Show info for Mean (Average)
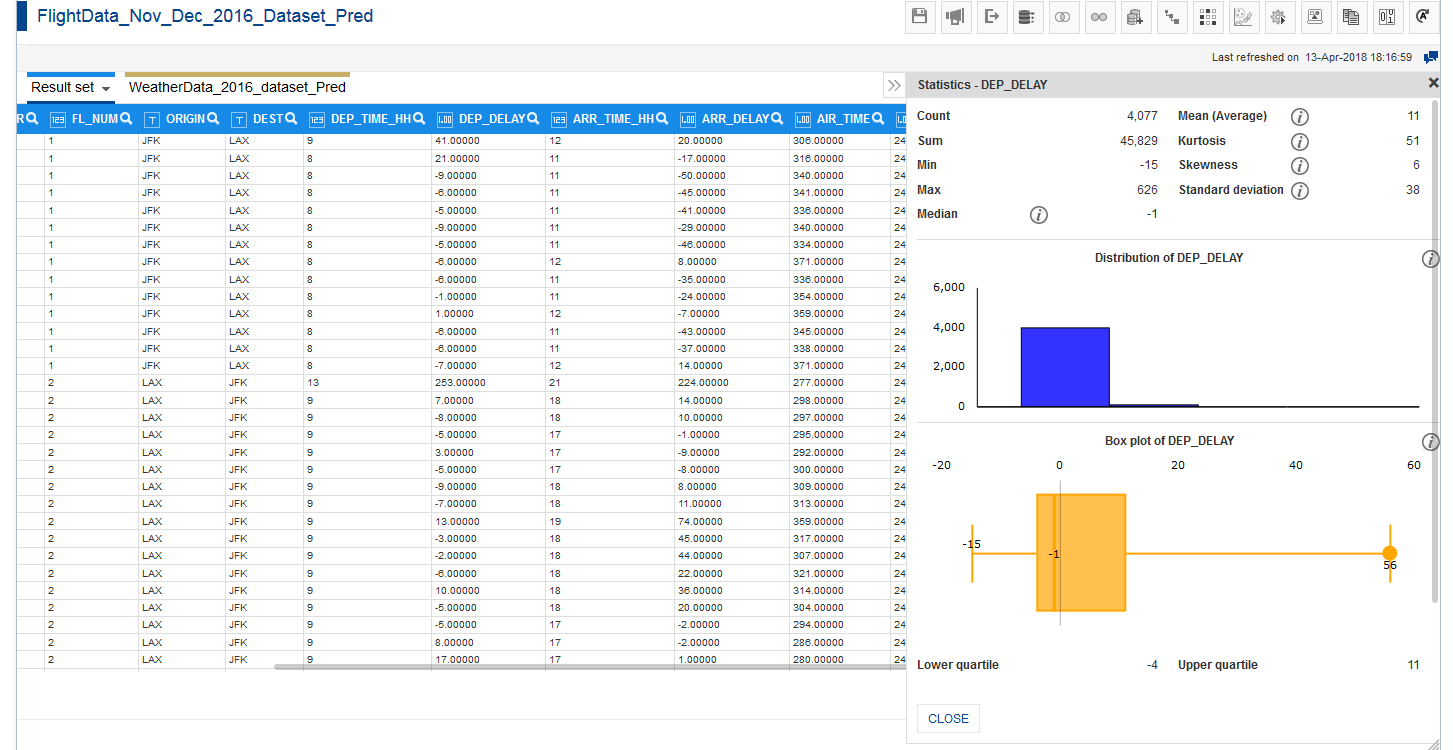Viewport: 1453px width, 750px height. (x=1300, y=117)
